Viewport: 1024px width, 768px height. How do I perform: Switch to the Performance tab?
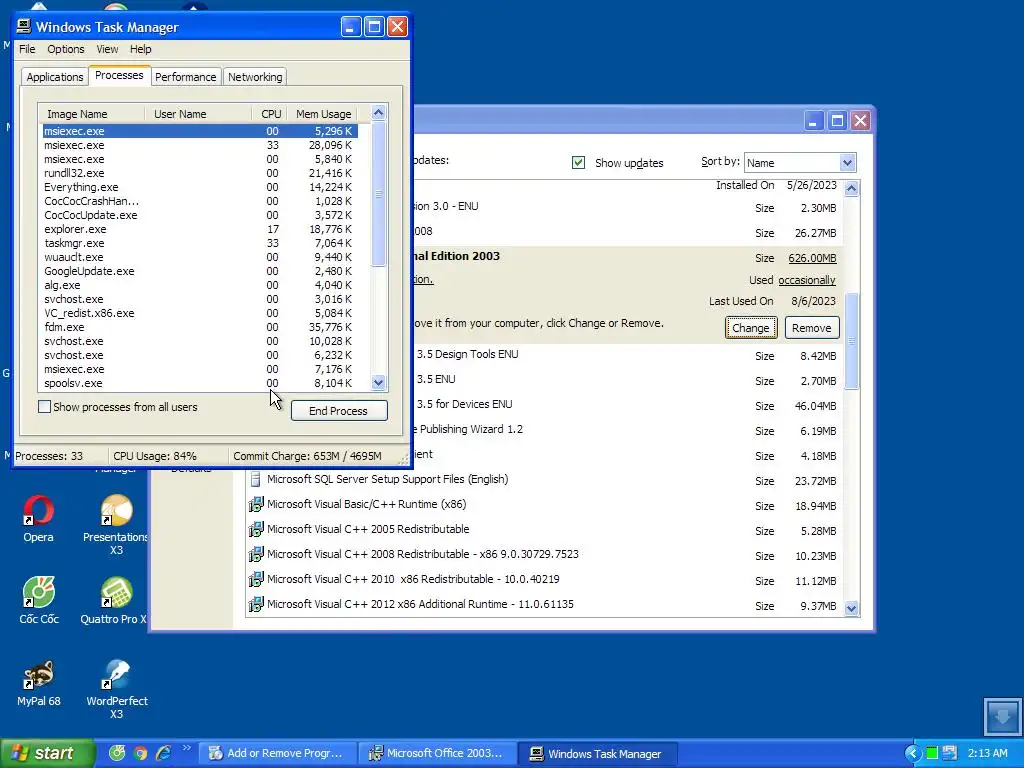[185, 77]
